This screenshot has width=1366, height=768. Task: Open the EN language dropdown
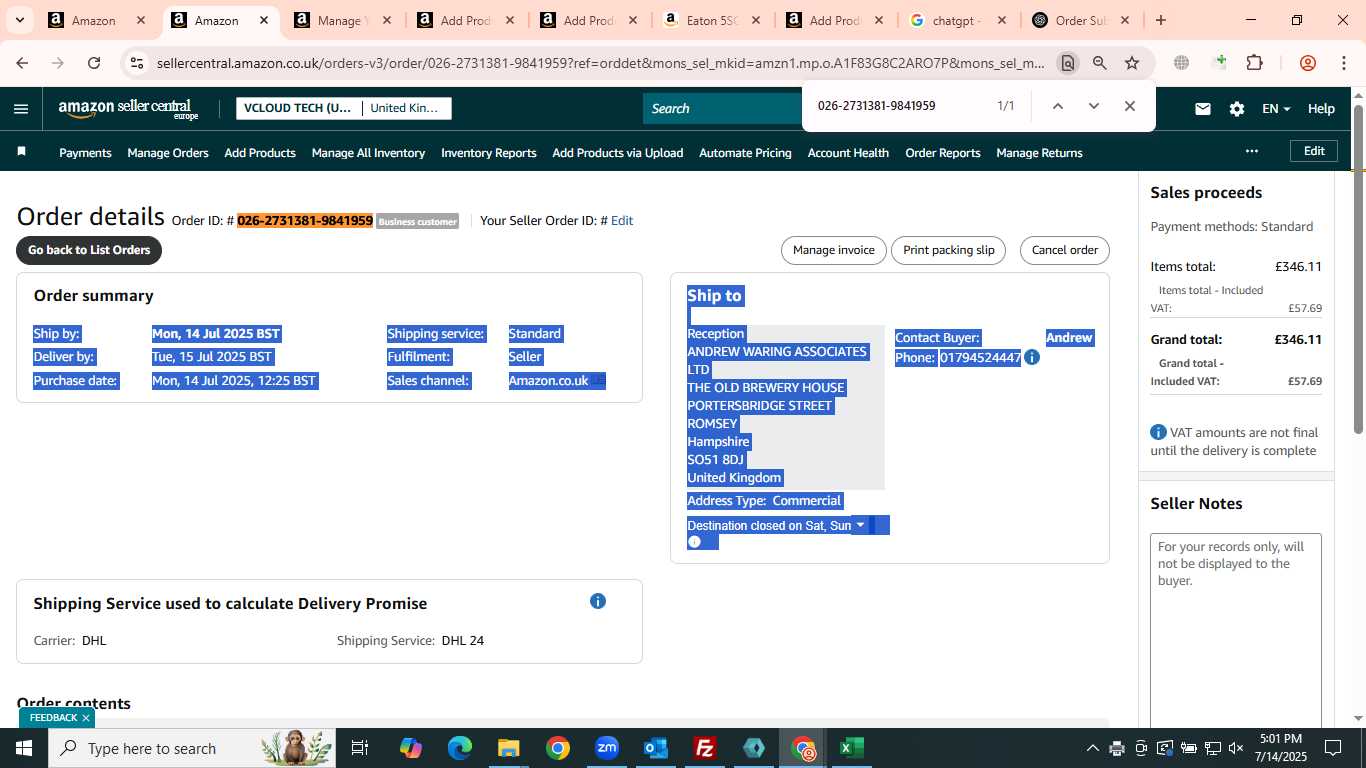(x=1276, y=109)
